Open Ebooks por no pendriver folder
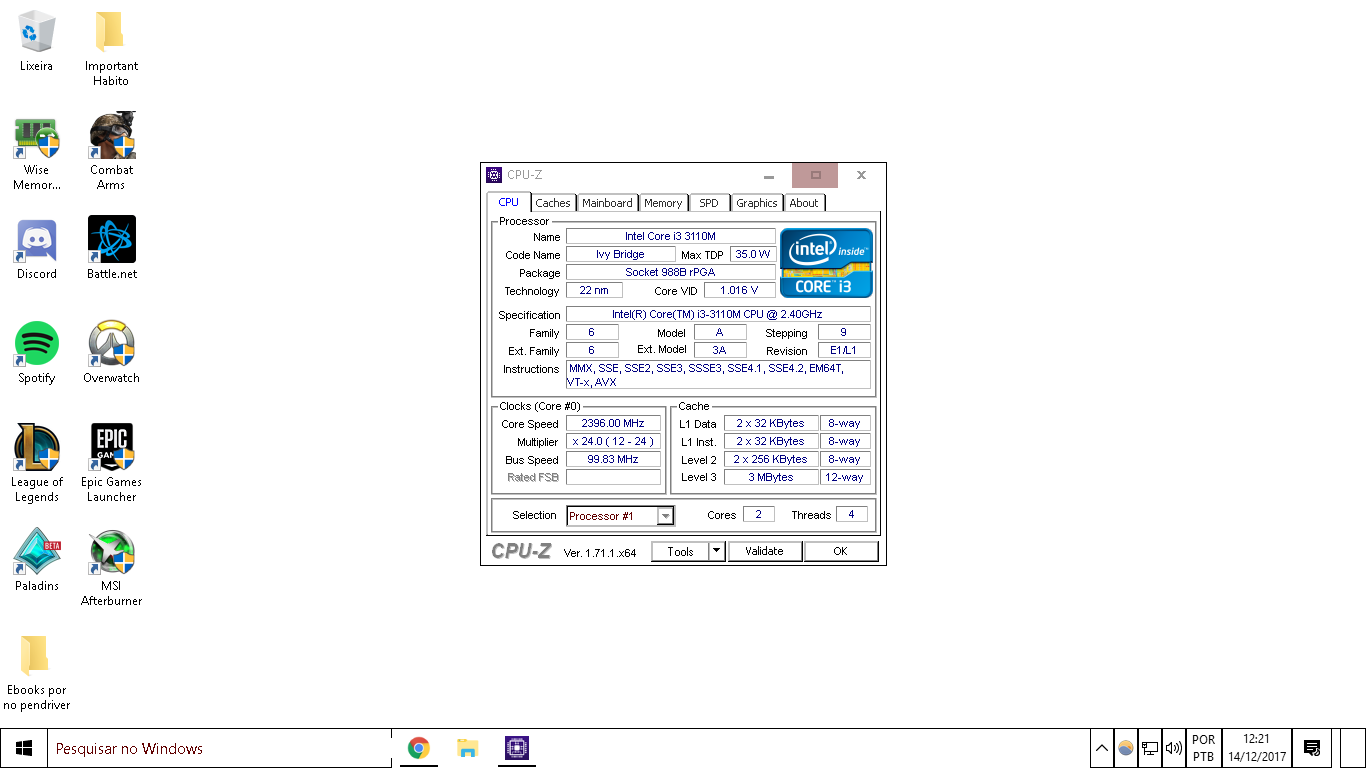 (37, 672)
